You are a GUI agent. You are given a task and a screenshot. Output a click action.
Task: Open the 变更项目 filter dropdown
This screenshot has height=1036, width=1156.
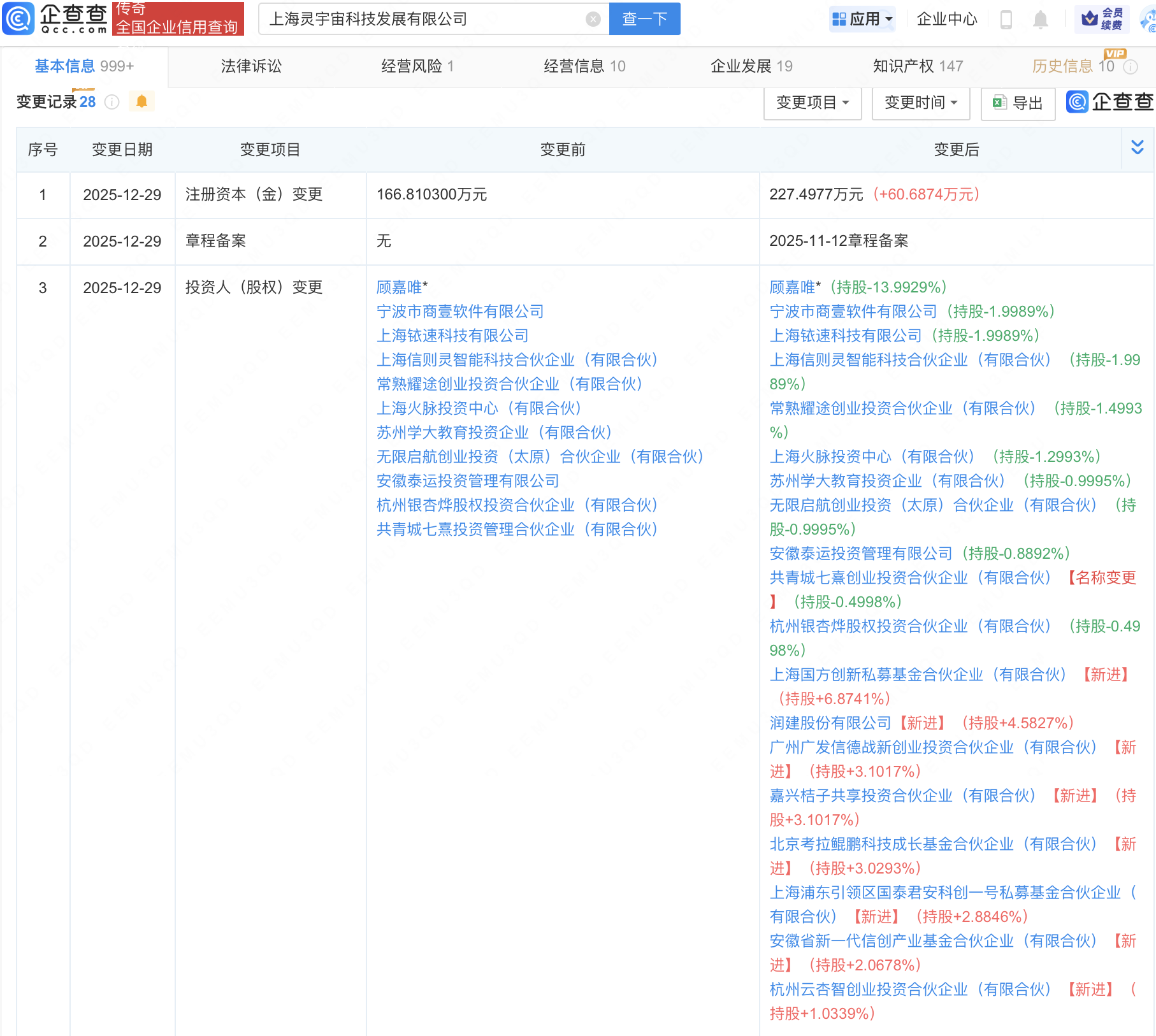point(813,103)
